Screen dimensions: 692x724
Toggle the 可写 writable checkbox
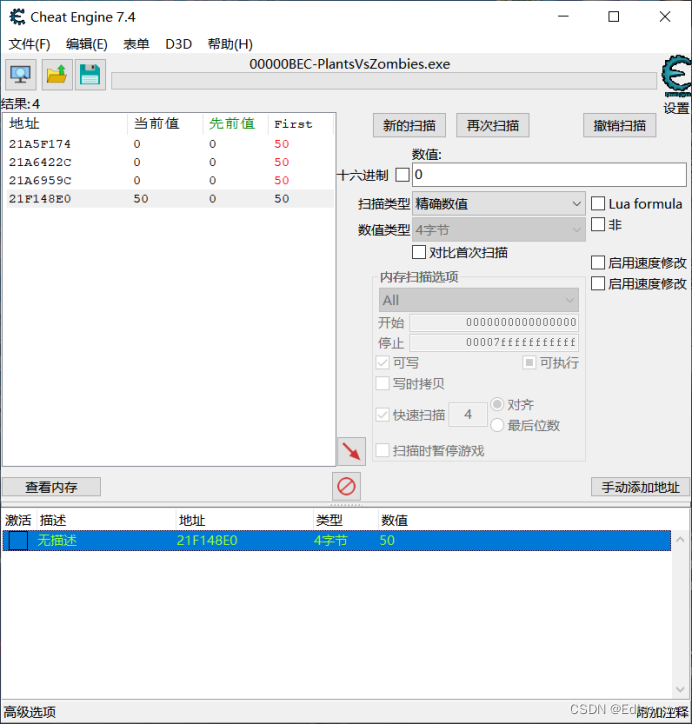[x=382, y=362]
